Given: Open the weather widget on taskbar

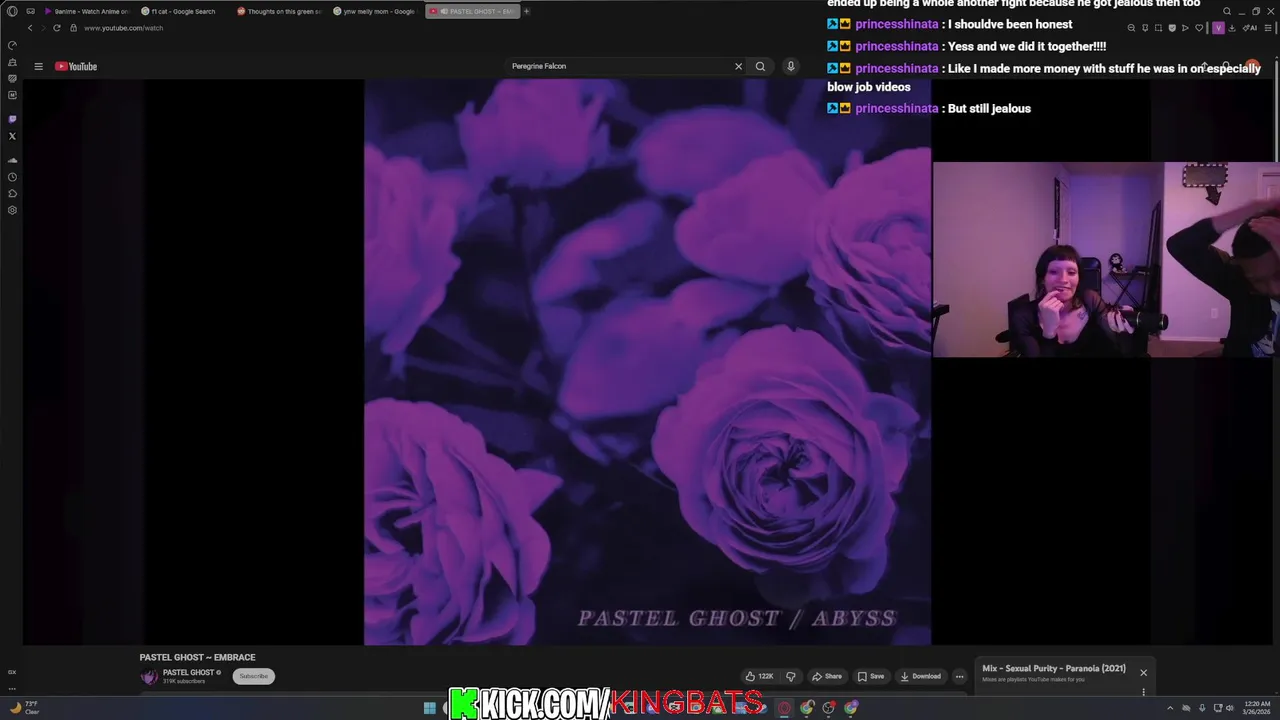Looking at the screenshot, I should [x=24, y=708].
